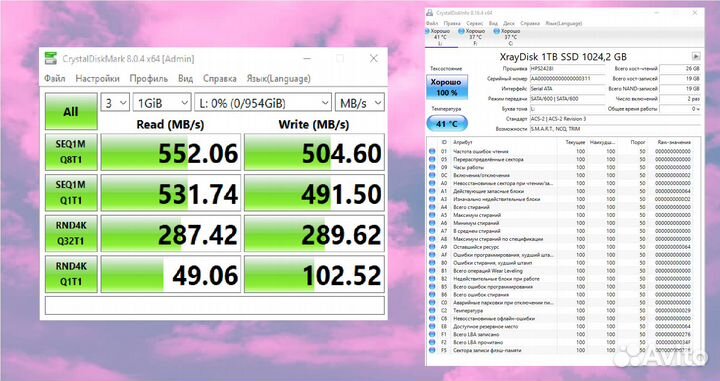Screen dimensions: 720x381
Task: Open Правка menu in CrystalDiskInfo
Action: (x=452, y=23)
